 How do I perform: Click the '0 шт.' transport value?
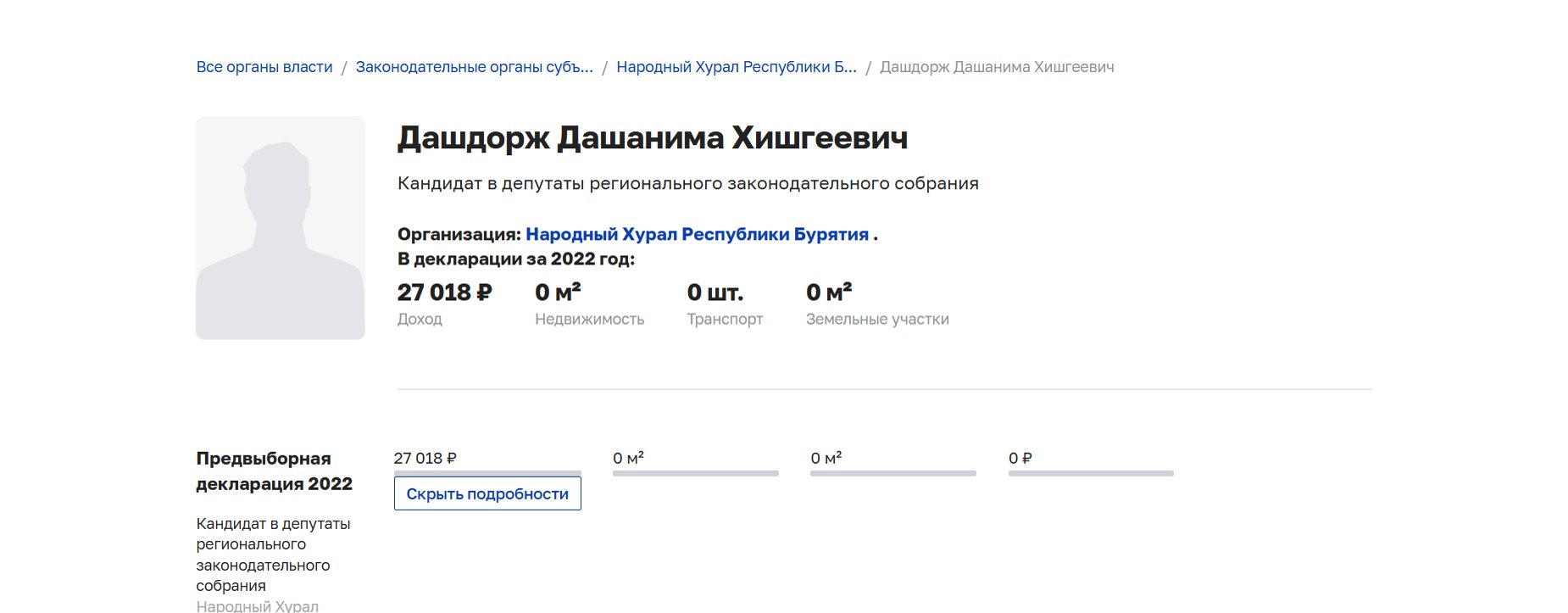[x=714, y=293]
